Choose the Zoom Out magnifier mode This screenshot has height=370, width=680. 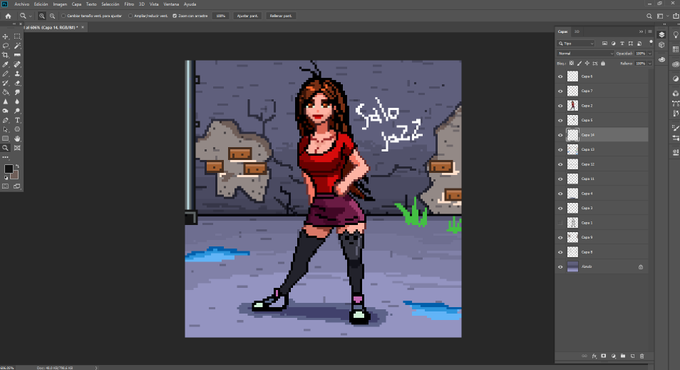[x=52, y=16]
